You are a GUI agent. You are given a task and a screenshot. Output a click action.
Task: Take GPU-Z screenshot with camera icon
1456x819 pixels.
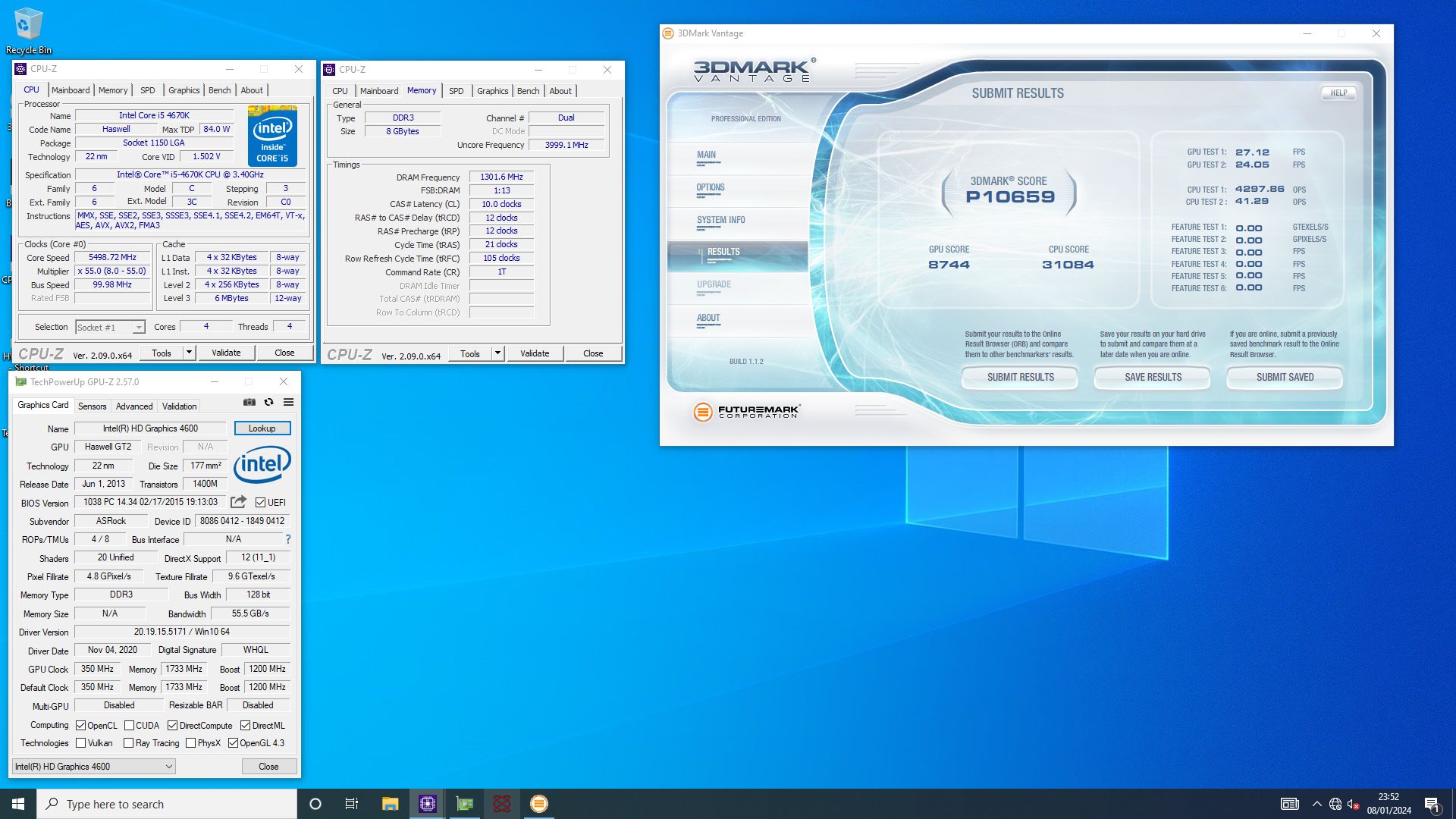tap(249, 402)
